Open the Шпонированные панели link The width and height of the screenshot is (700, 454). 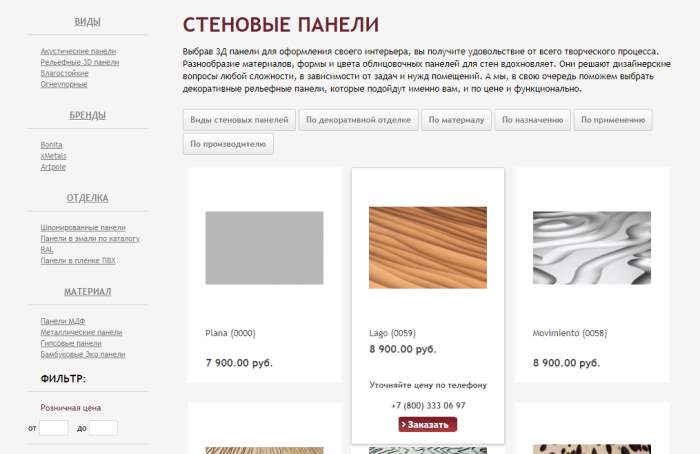coord(83,228)
